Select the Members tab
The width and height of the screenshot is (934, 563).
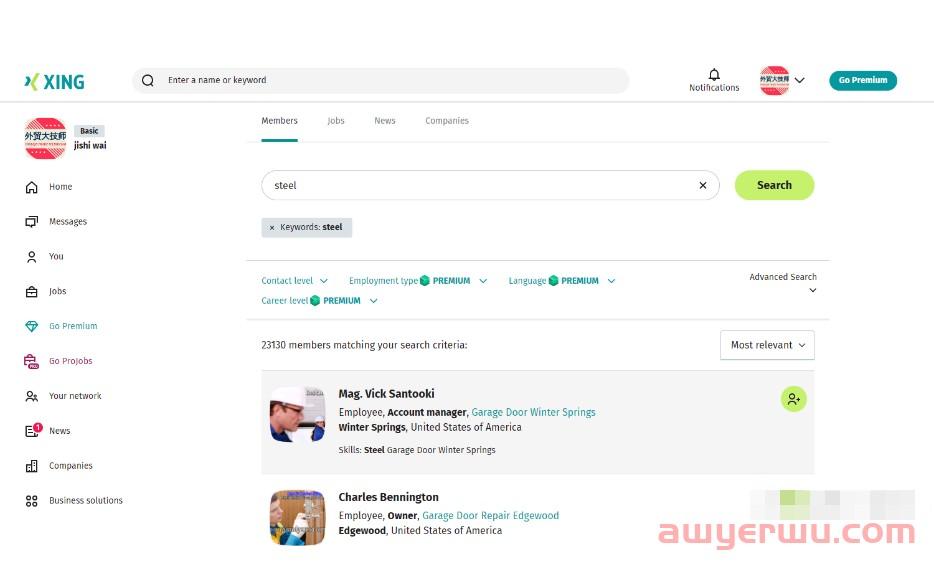point(279,121)
